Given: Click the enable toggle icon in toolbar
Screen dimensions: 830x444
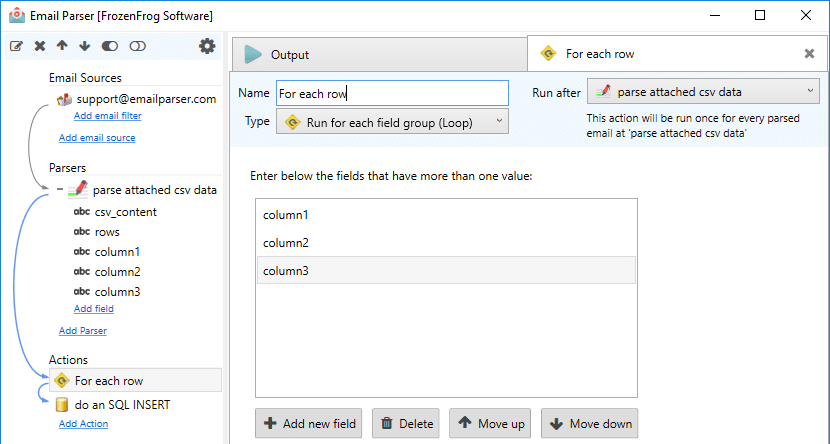Looking at the screenshot, I should point(110,46).
